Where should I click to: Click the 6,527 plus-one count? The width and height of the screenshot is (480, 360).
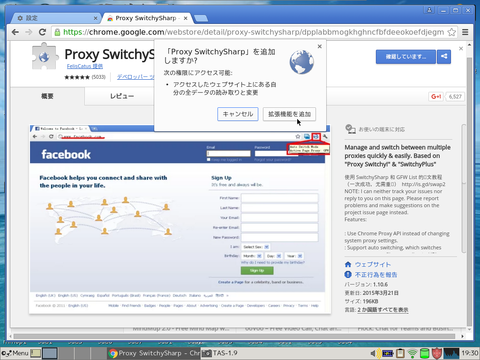(455, 97)
